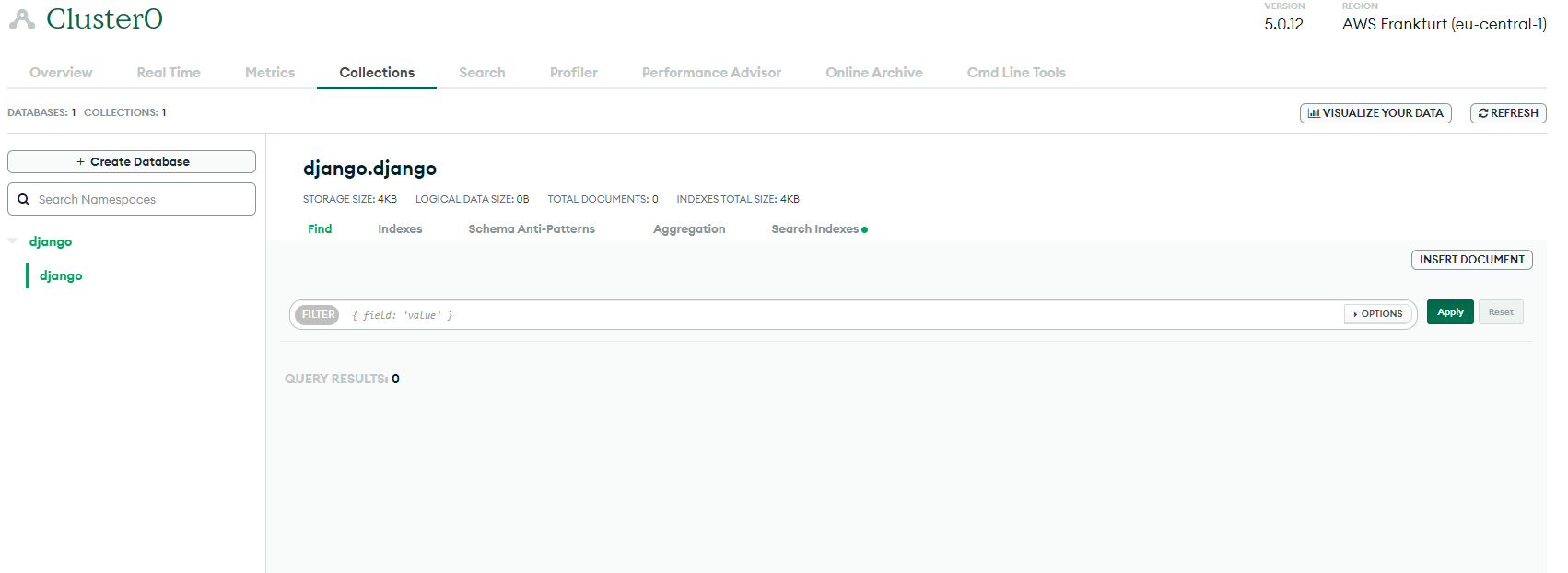This screenshot has height=573, width=1568.
Task: Click the QUERY RESULTS: 0 label
Action: 342,379
